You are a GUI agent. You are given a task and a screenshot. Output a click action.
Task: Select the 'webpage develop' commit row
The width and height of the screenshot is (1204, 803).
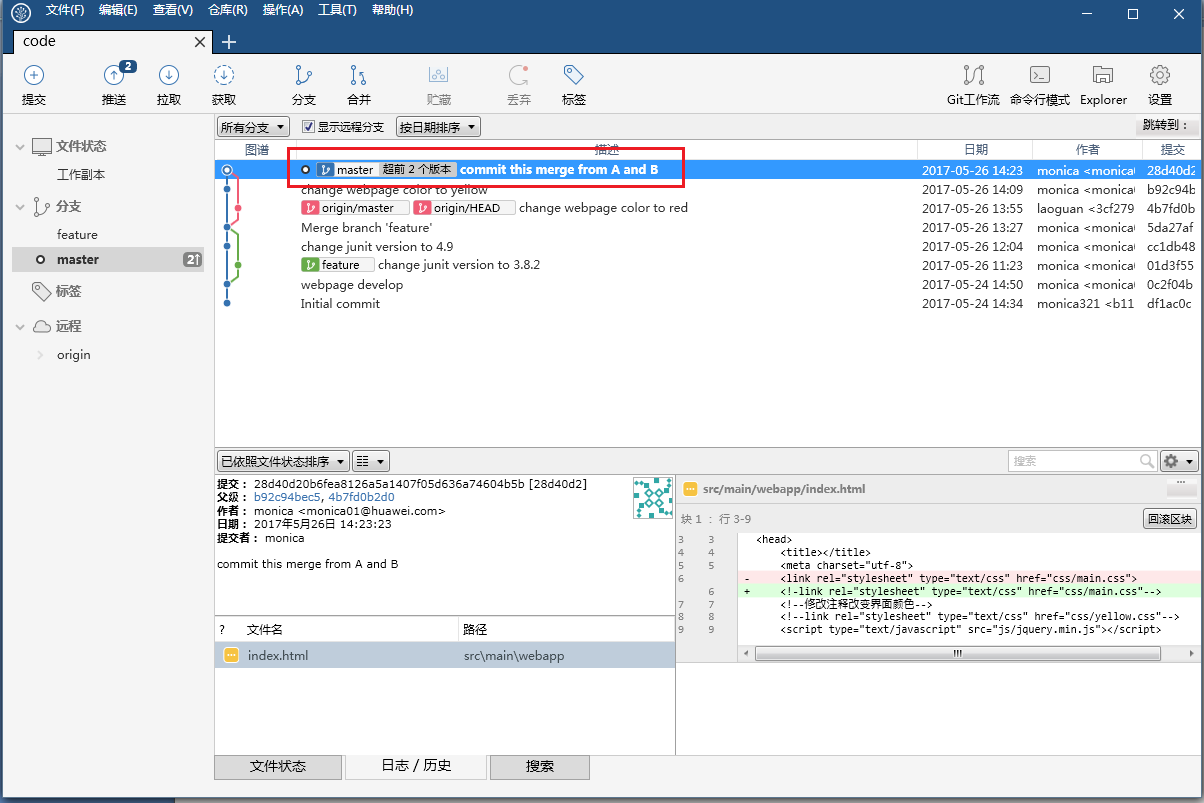click(x=708, y=285)
